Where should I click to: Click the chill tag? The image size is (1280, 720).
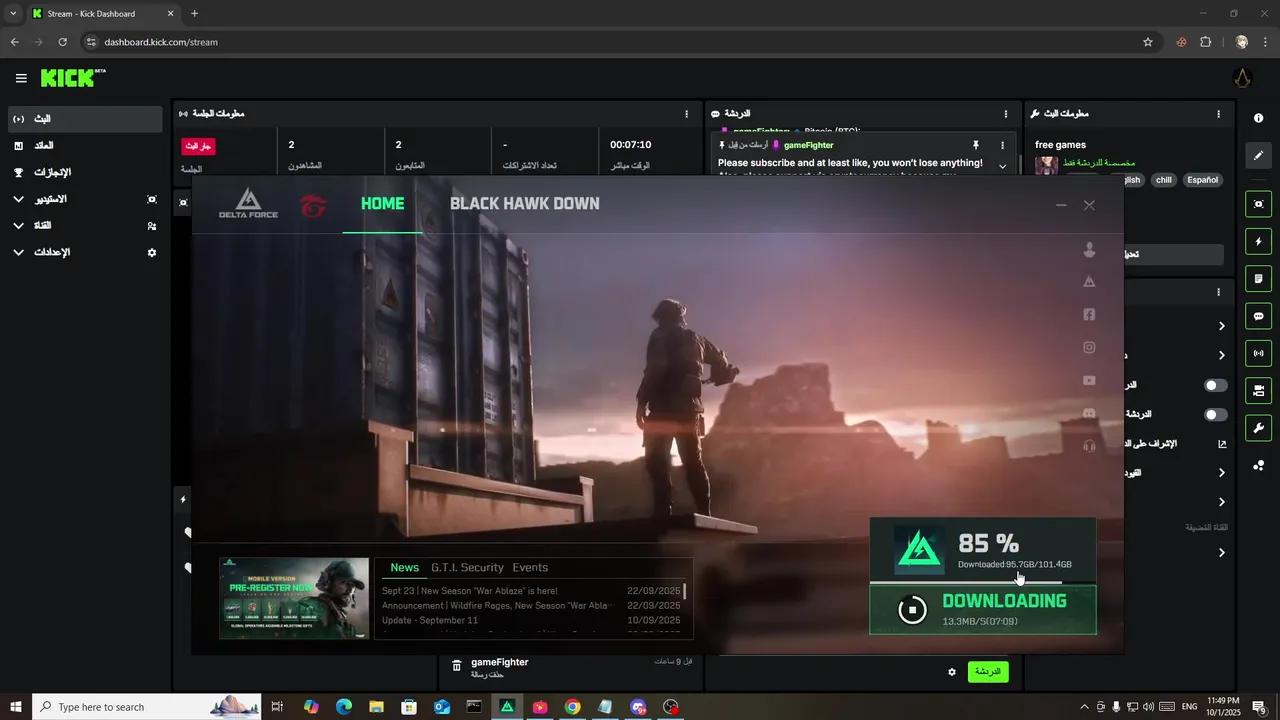(1163, 180)
